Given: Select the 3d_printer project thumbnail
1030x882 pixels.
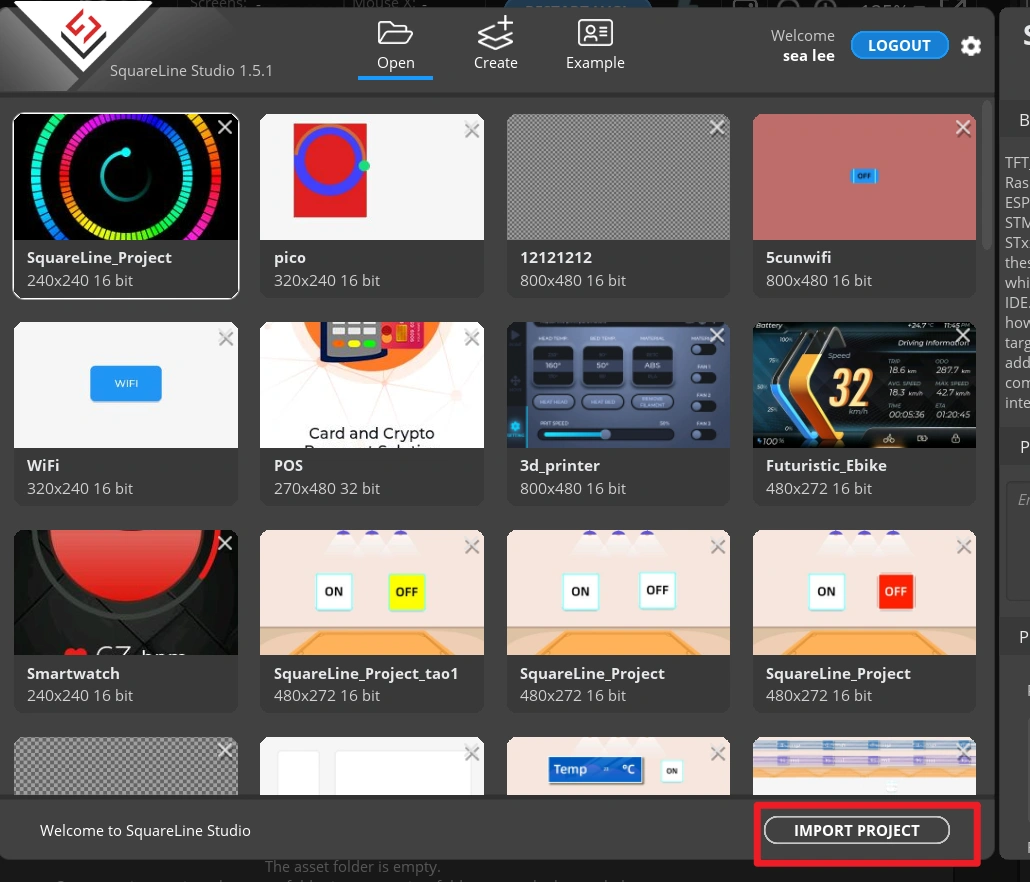Looking at the screenshot, I should [618, 385].
